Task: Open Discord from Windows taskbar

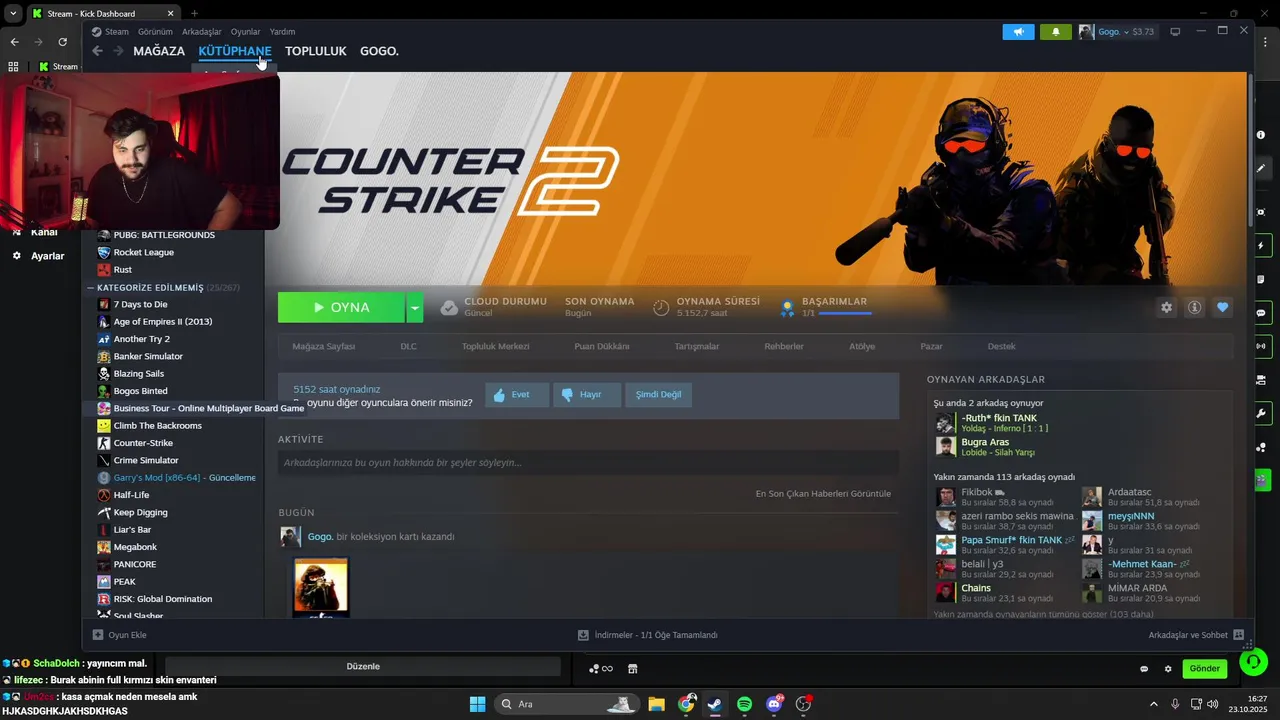Action: click(774, 704)
